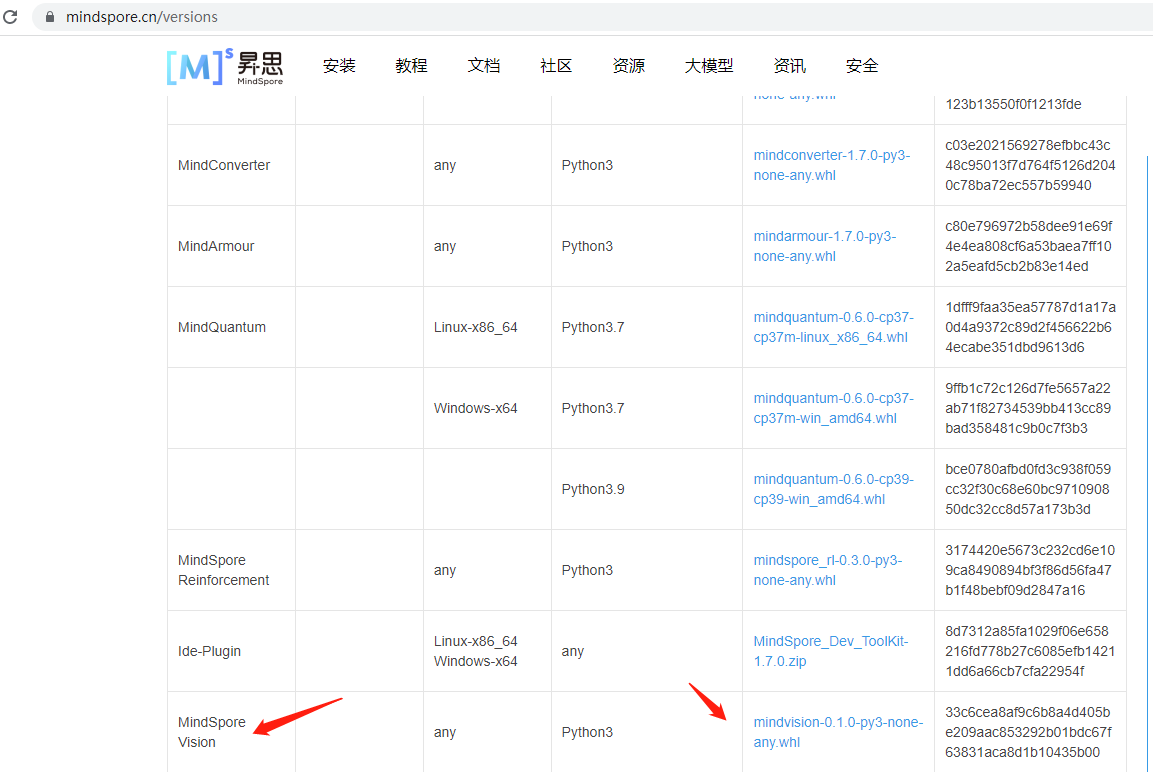The image size is (1153, 772).
Task: Download mindspore_rl-0.3.0-py3-none-any.whl
Action: 827,570
